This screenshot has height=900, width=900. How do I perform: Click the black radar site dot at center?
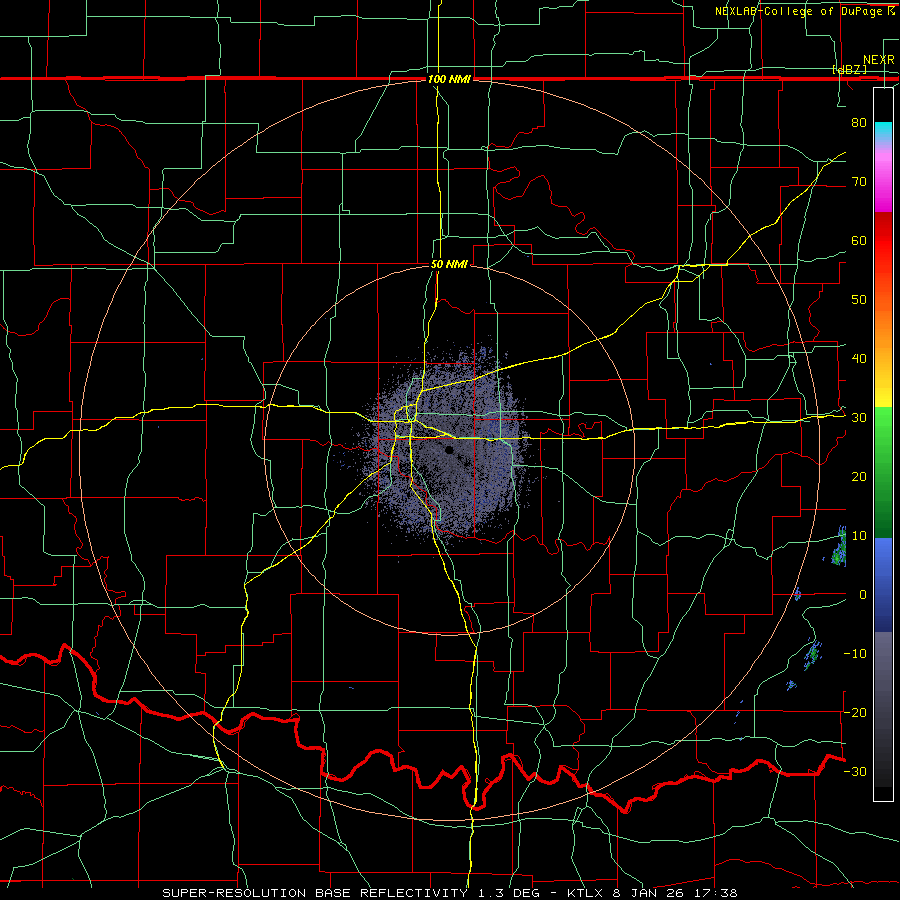click(449, 451)
